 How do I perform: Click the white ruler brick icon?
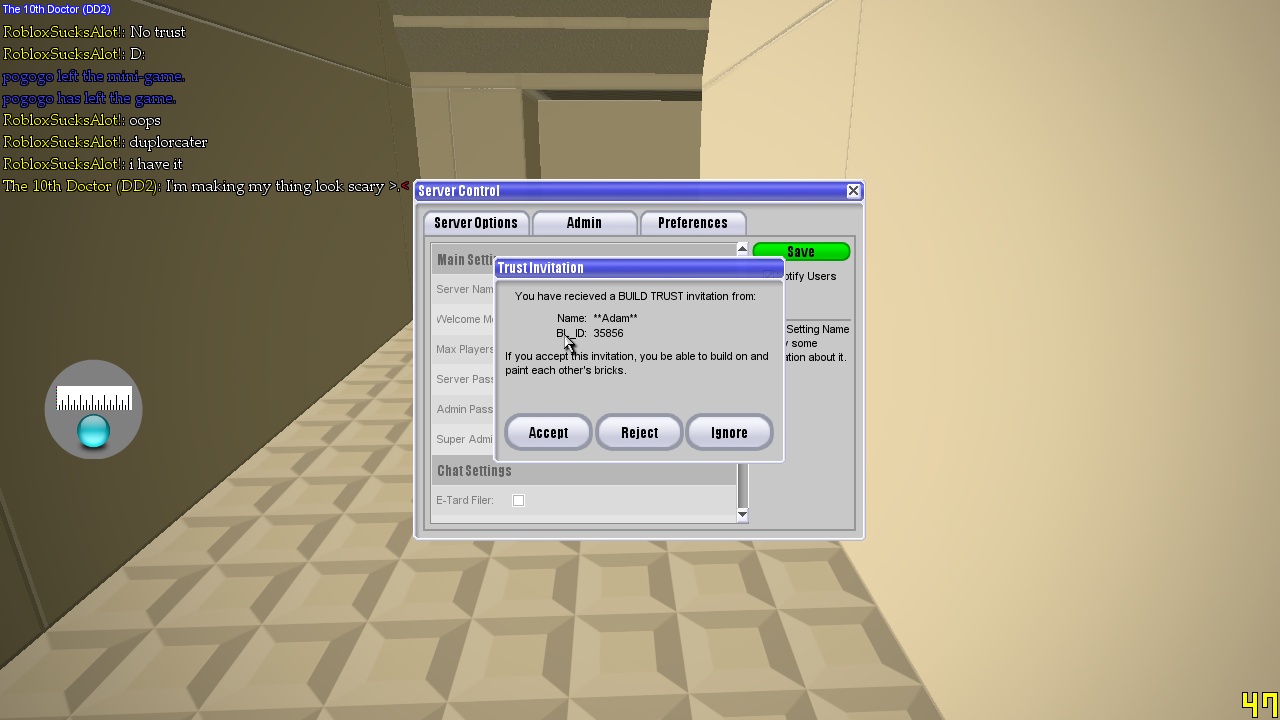[94, 398]
